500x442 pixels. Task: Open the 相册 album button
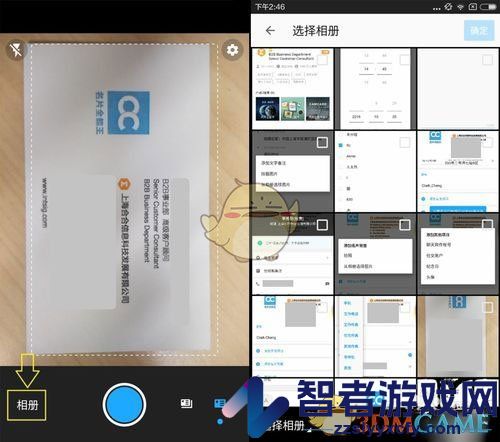coord(27,405)
